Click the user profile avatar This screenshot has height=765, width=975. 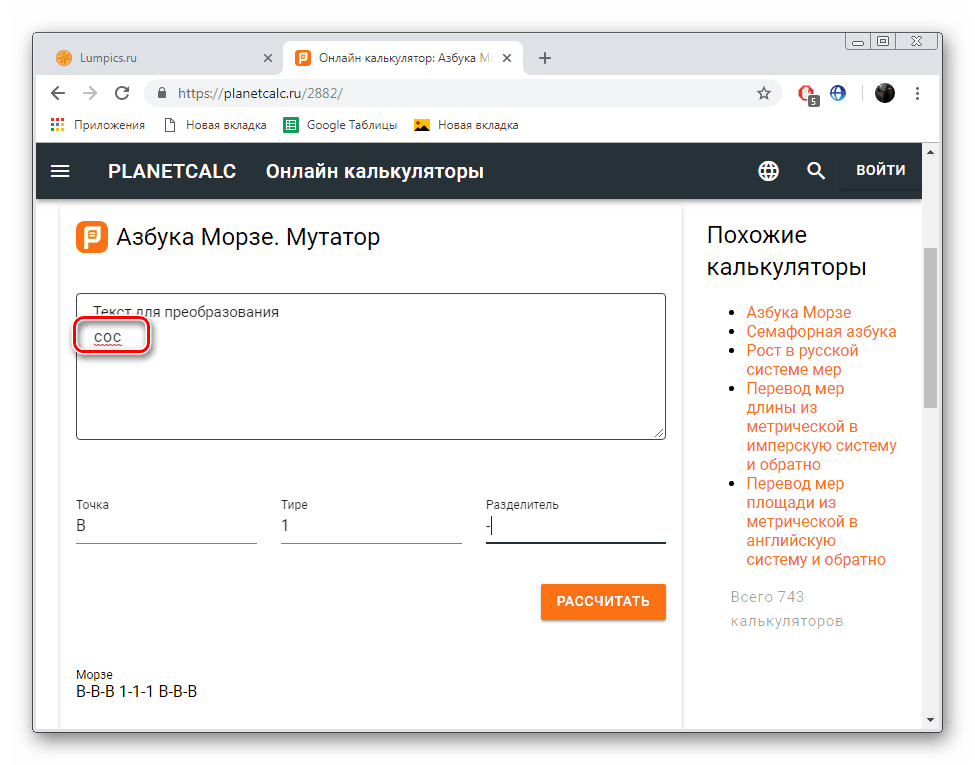tap(885, 93)
